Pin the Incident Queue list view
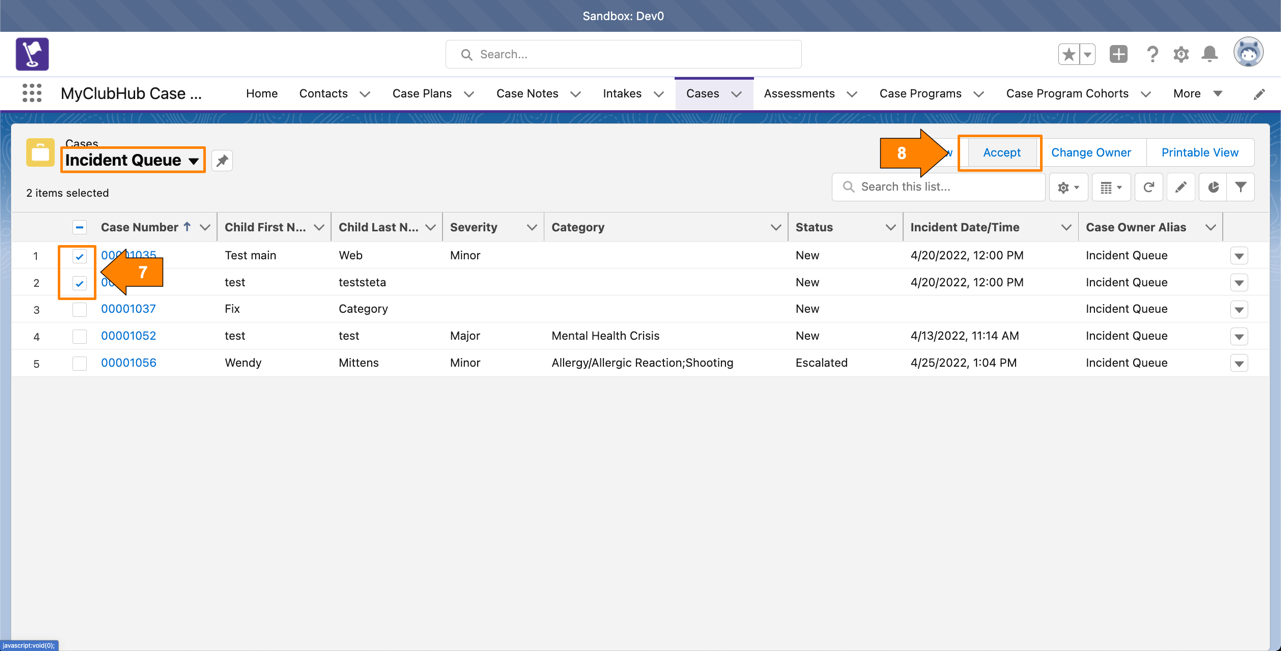Image resolution: width=1281 pixels, height=651 pixels. 222,161
